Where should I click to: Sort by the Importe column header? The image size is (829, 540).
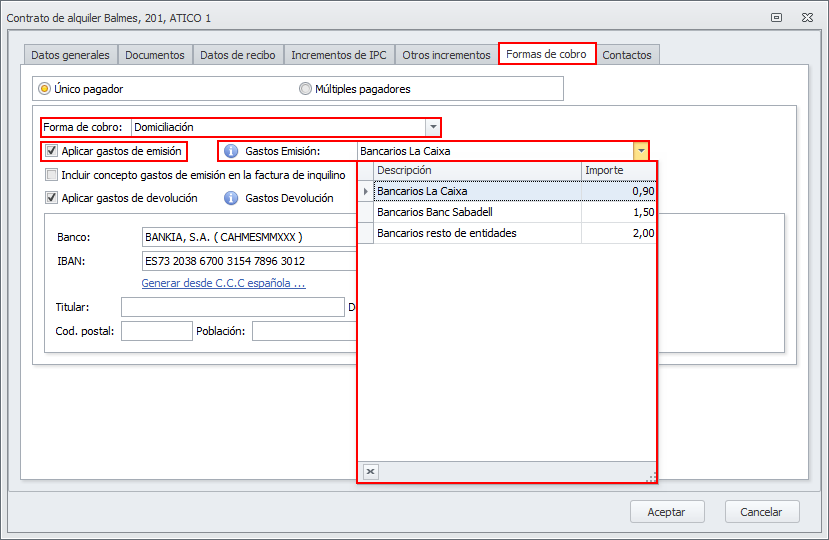point(618,170)
